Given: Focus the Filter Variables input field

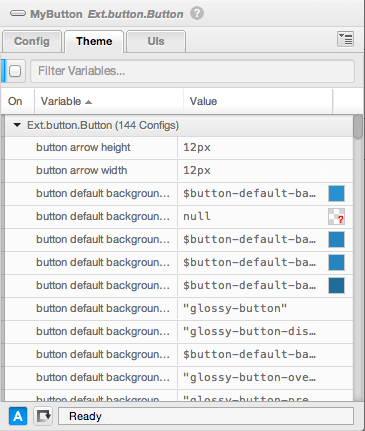Looking at the screenshot, I should tap(192, 71).
